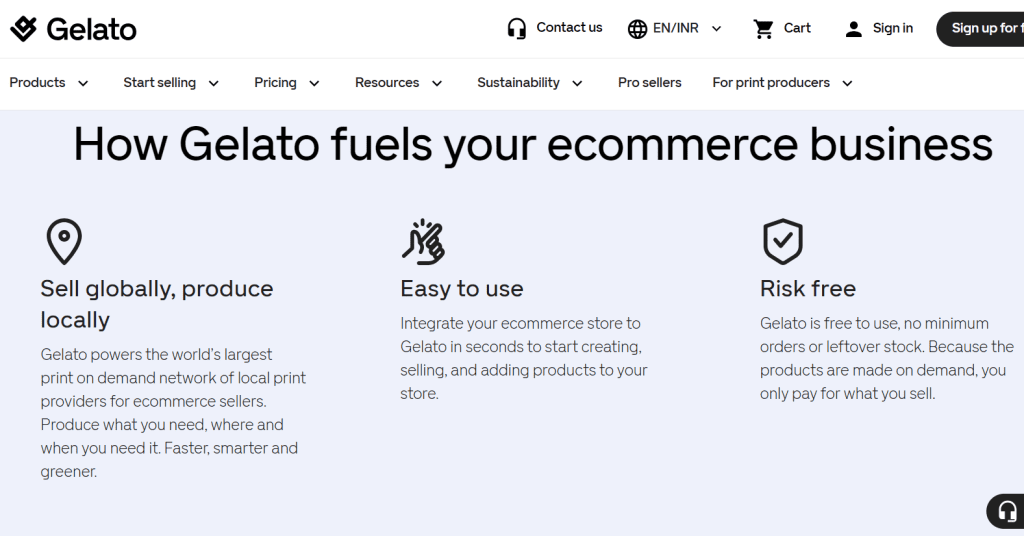Click the globe language icon

(x=637, y=29)
